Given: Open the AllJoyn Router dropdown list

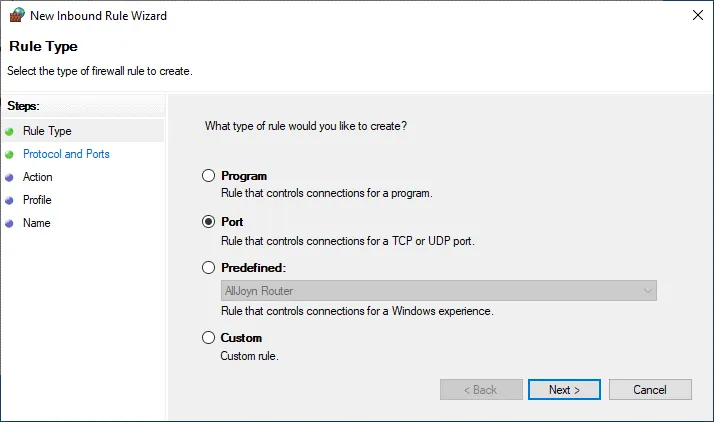Looking at the screenshot, I should pyautogui.click(x=438, y=291).
